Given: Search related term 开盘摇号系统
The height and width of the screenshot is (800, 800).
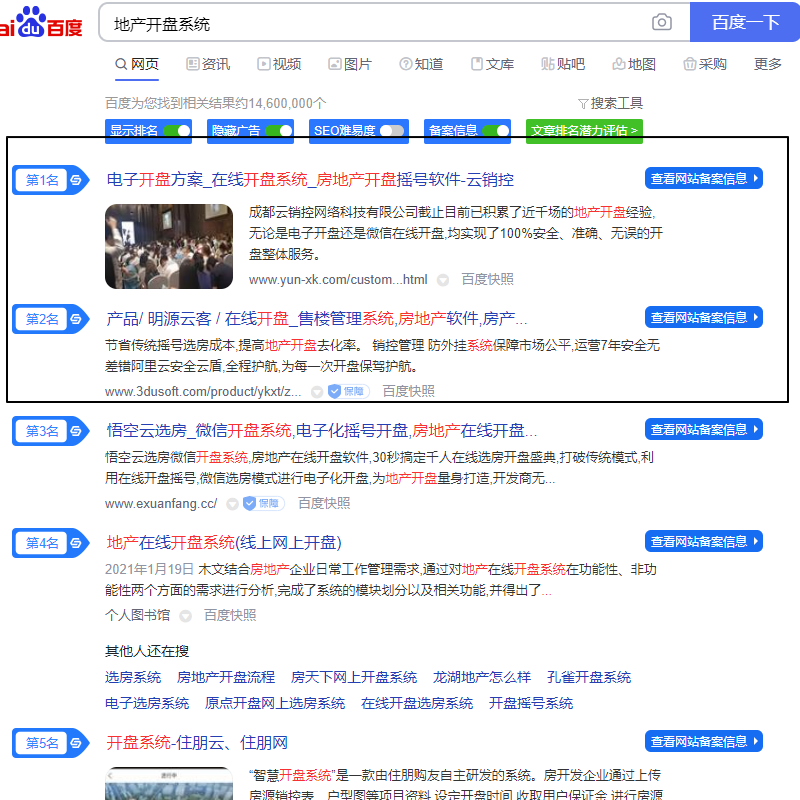Looking at the screenshot, I should (531, 704).
